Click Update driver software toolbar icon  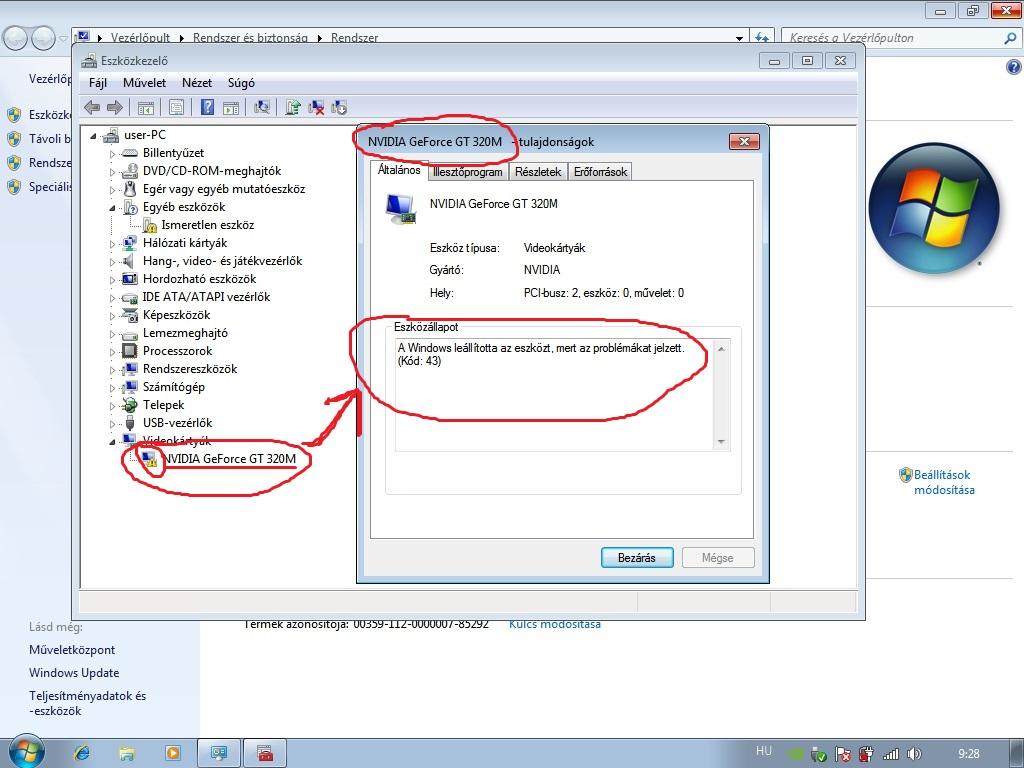[293, 107]
